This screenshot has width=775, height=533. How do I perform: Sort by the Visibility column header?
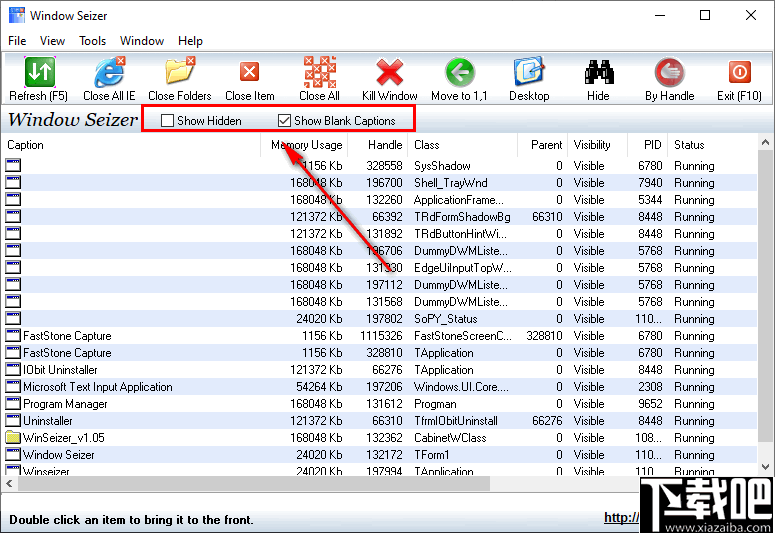pyautogui.click(x=598, y=145)
